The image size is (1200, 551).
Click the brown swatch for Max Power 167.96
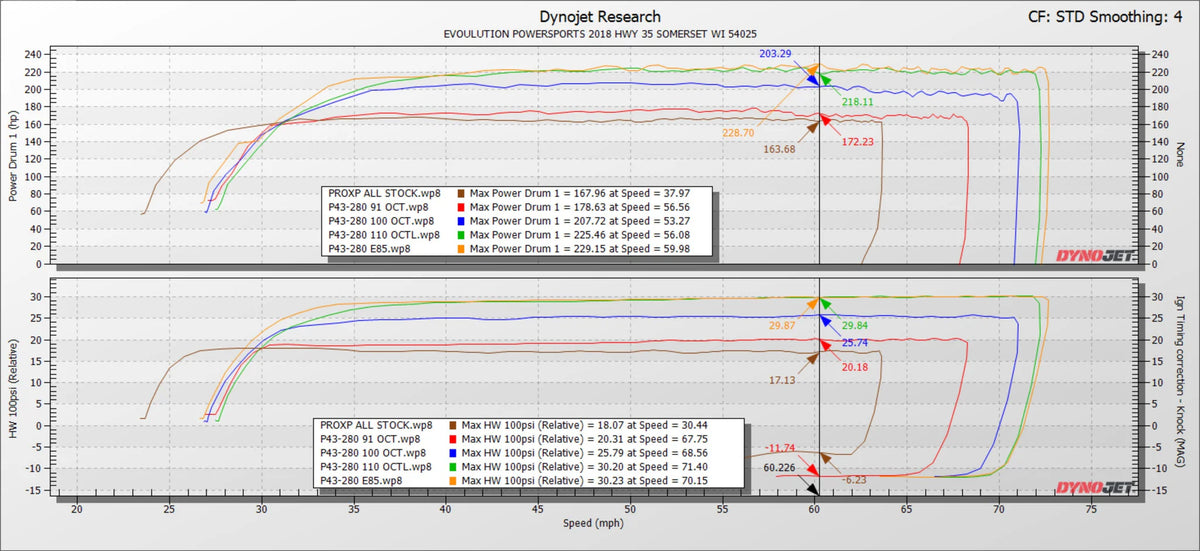[x=460, y=193]
